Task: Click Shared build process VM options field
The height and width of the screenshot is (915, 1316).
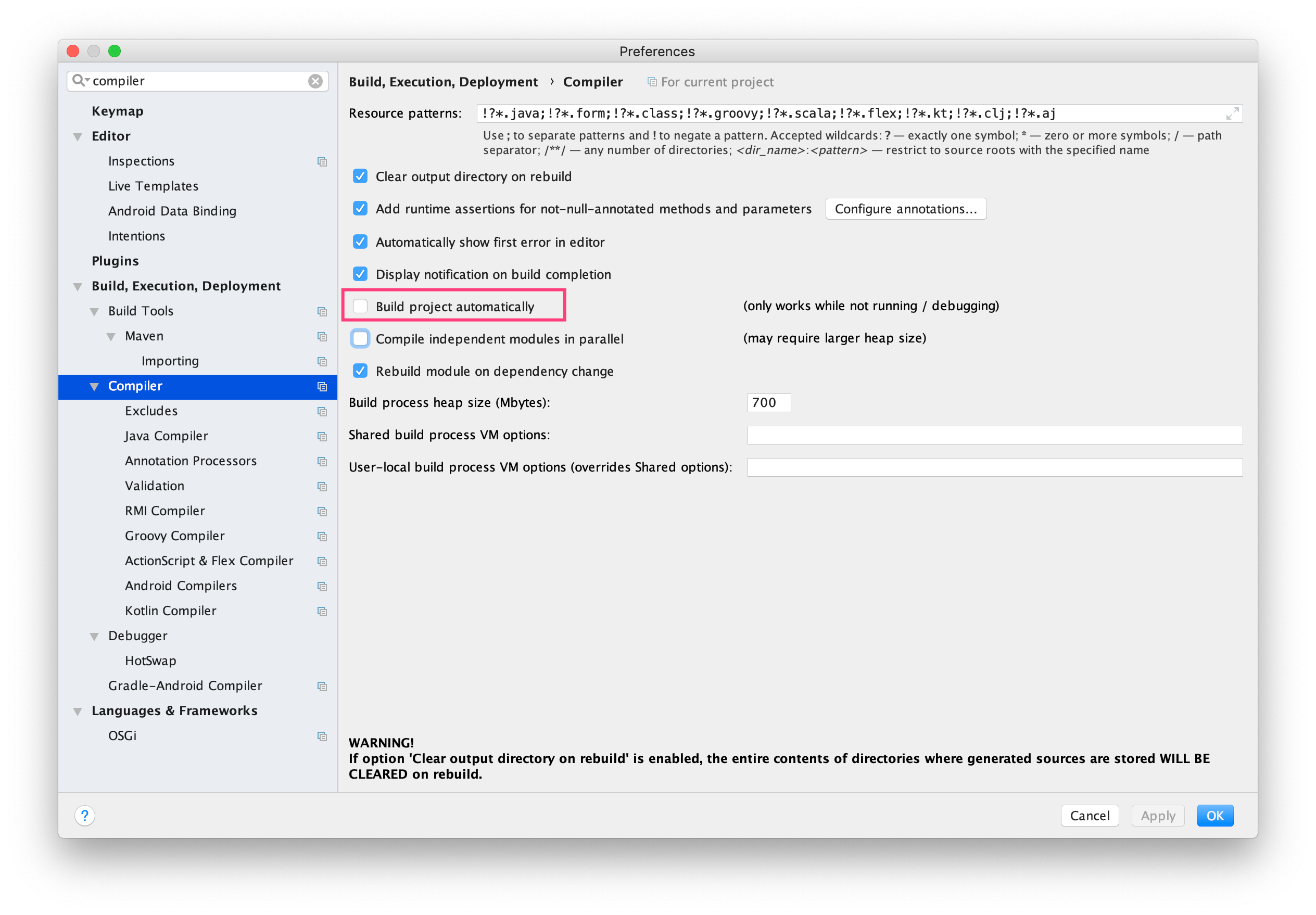Action: pos(994,435)
